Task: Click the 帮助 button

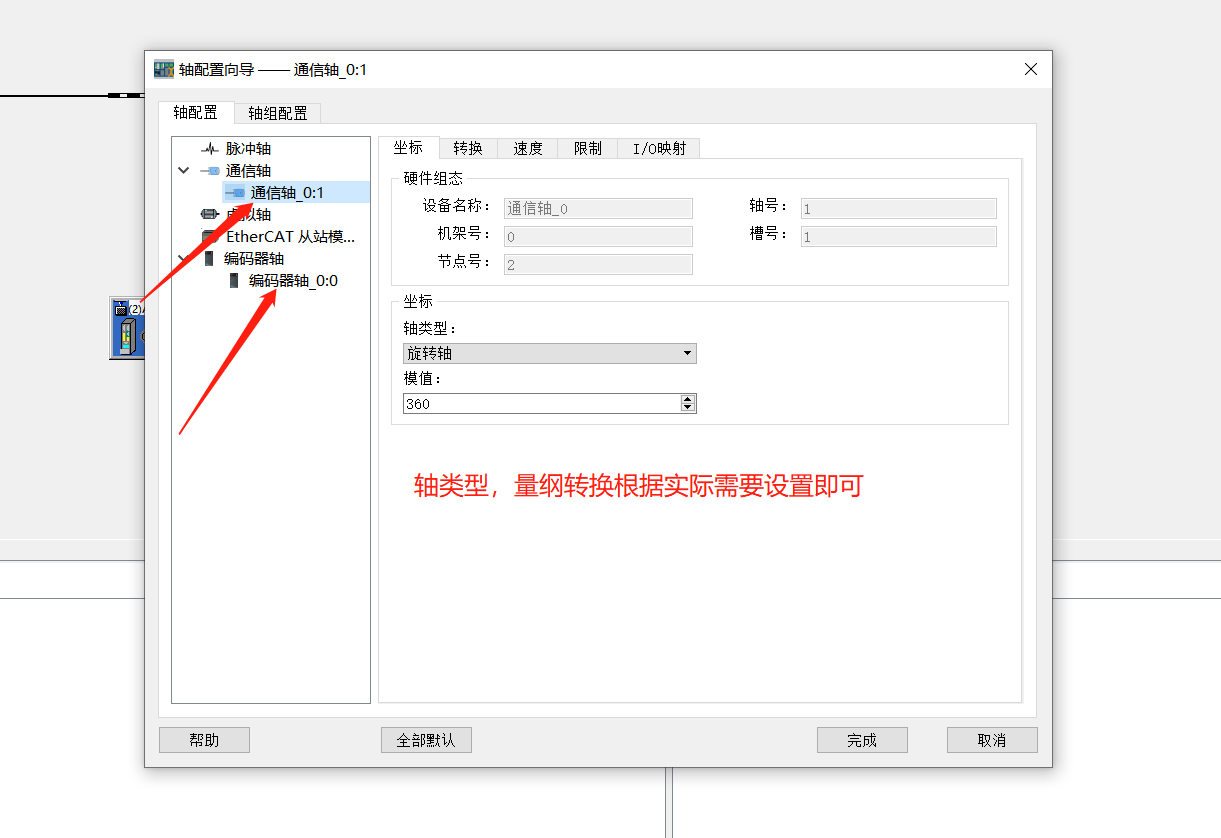Action: pos(204,740)
